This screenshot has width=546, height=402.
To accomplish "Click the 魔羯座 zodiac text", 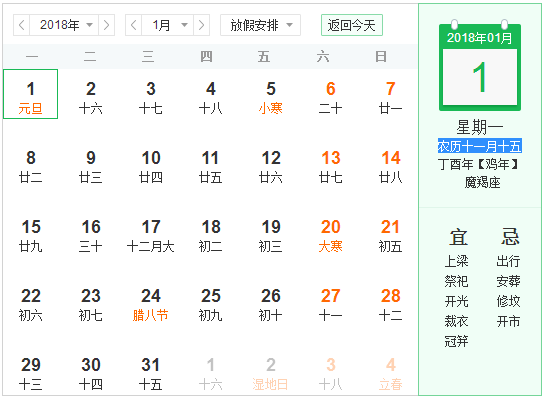I will point(482,183).
